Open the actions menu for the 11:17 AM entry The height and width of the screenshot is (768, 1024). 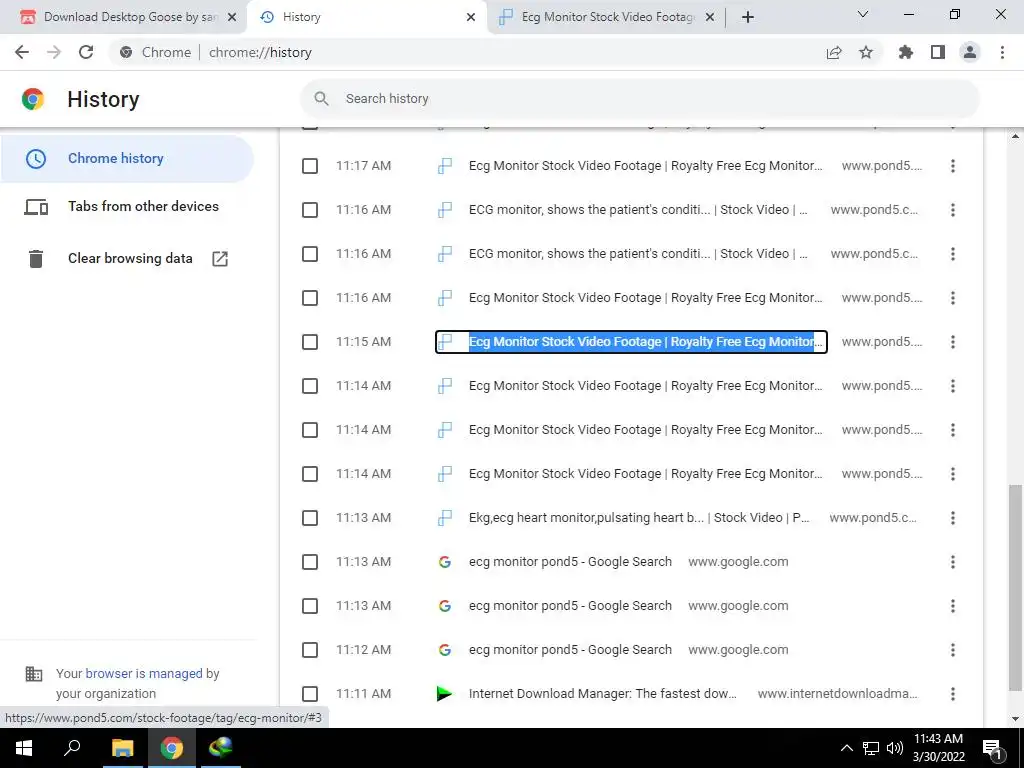coord(953,166)
